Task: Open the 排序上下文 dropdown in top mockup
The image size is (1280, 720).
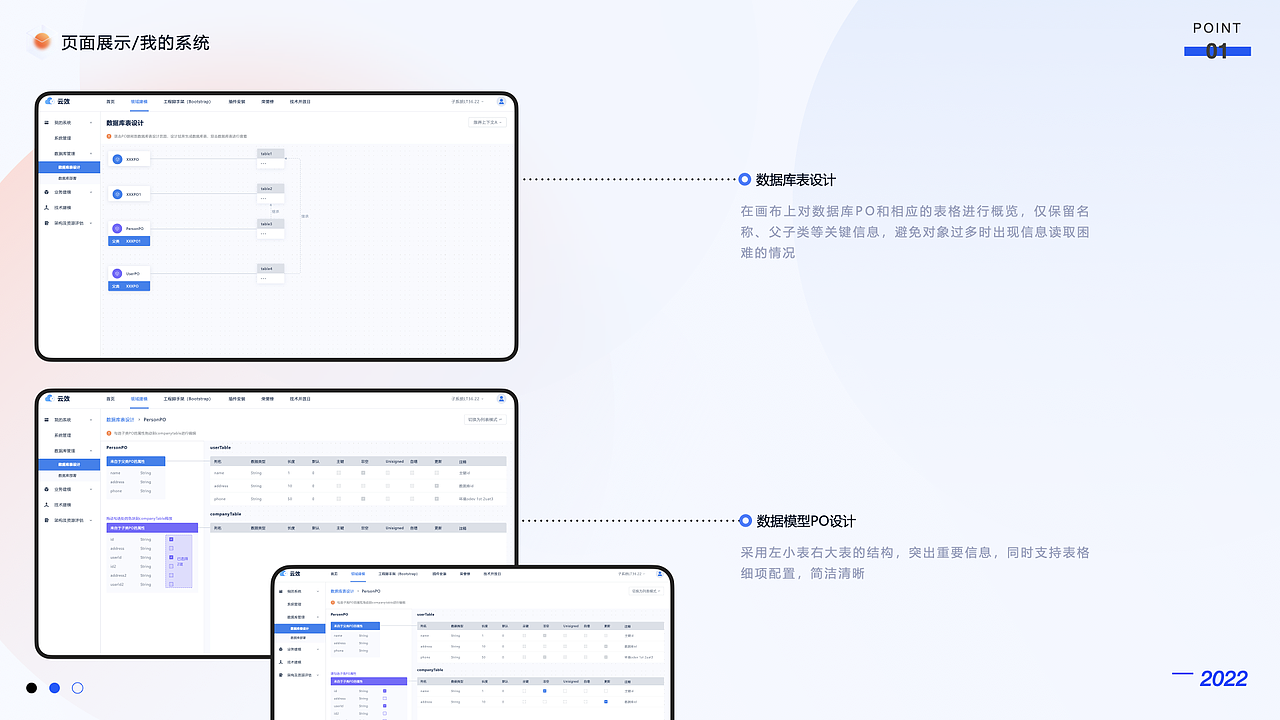Action: tap(488, 122)
